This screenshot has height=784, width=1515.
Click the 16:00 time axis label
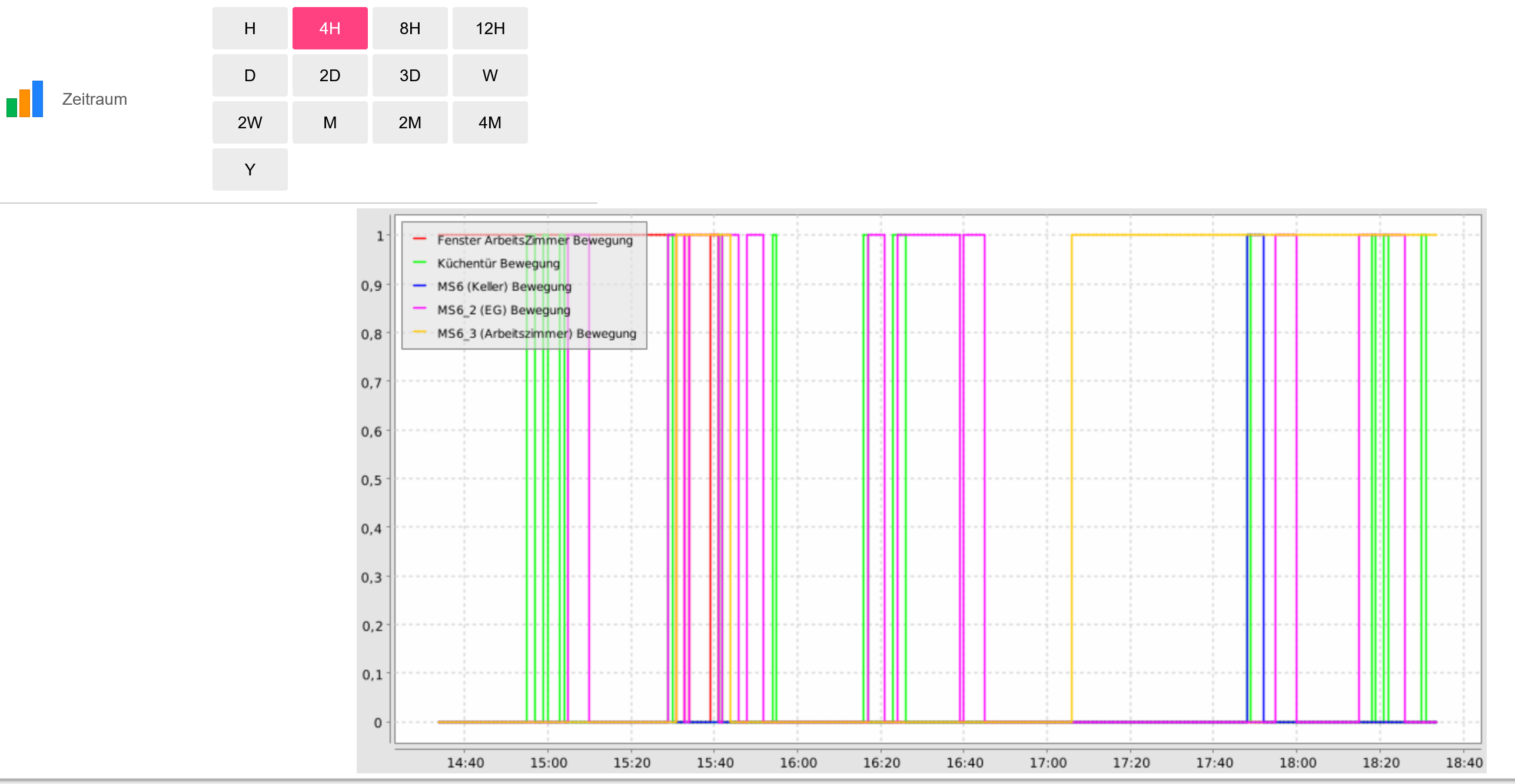pyautogui.click(x=798, y=763)
